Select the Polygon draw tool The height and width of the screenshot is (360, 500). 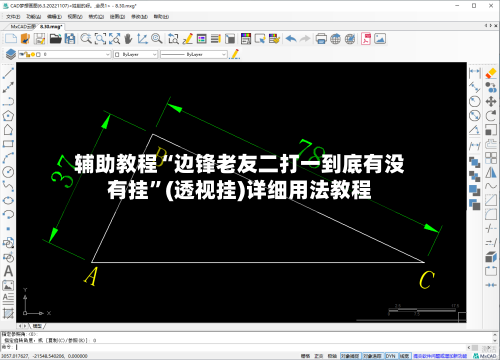[x=8, y=115]
